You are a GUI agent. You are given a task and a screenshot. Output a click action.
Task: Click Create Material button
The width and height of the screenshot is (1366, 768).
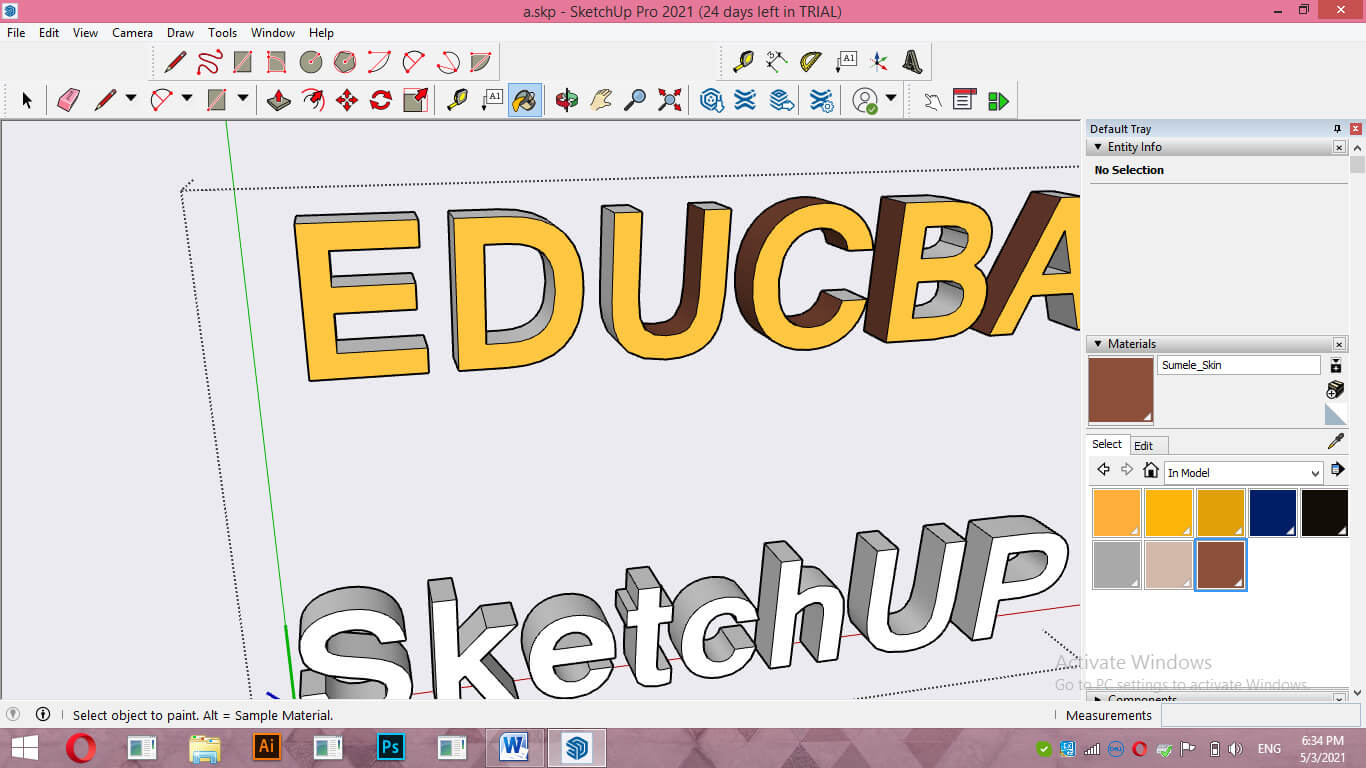click(1335, 389)
